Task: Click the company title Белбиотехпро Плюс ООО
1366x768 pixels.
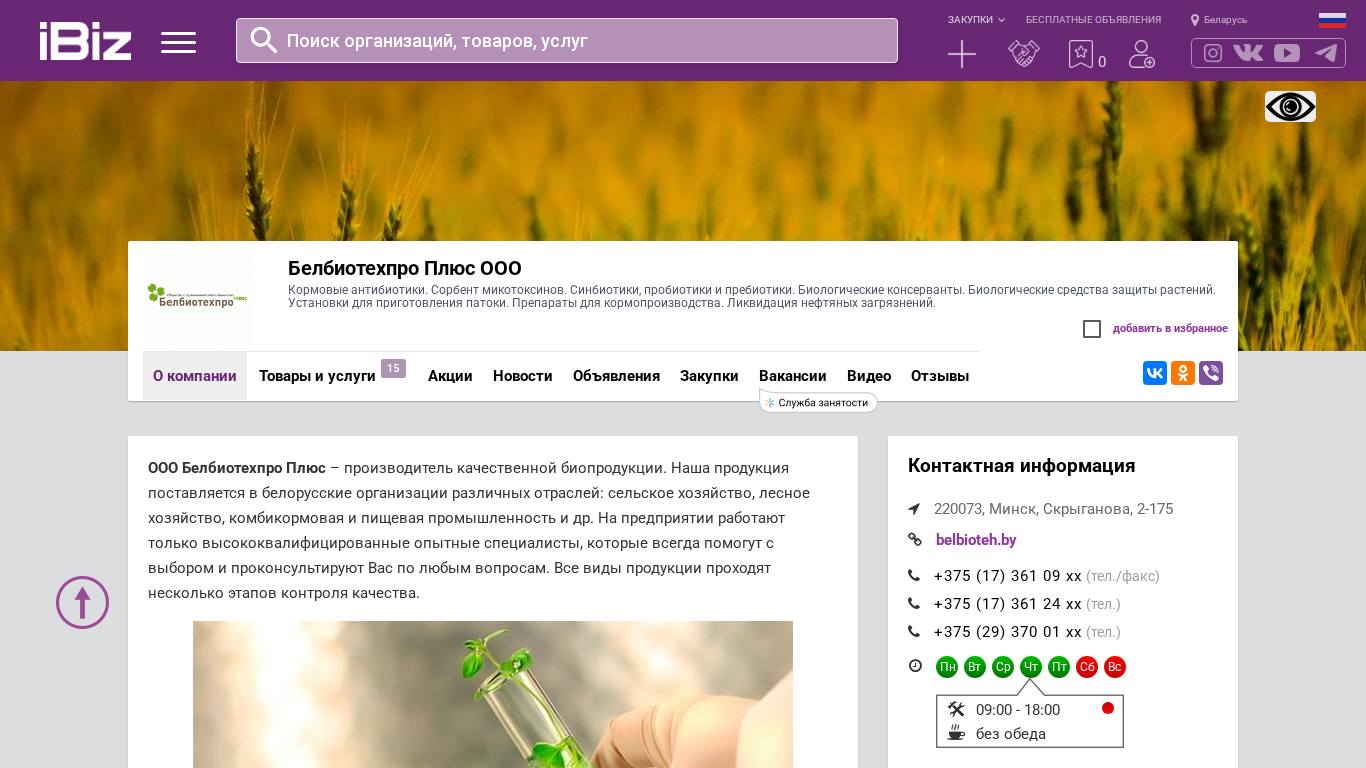Action: pos(405,268)
